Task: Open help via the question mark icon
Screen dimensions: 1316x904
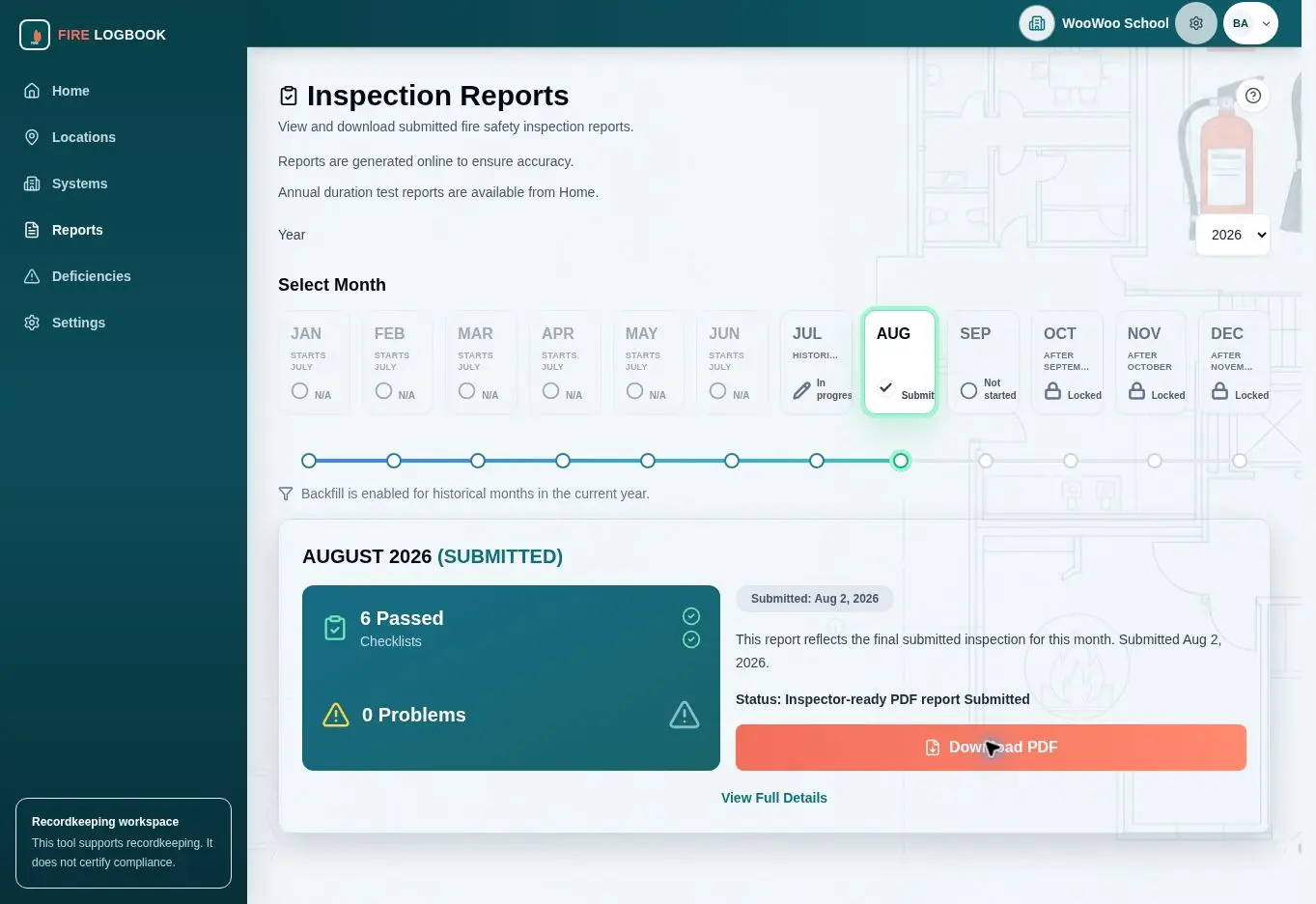Action: tap(1253, 96)
